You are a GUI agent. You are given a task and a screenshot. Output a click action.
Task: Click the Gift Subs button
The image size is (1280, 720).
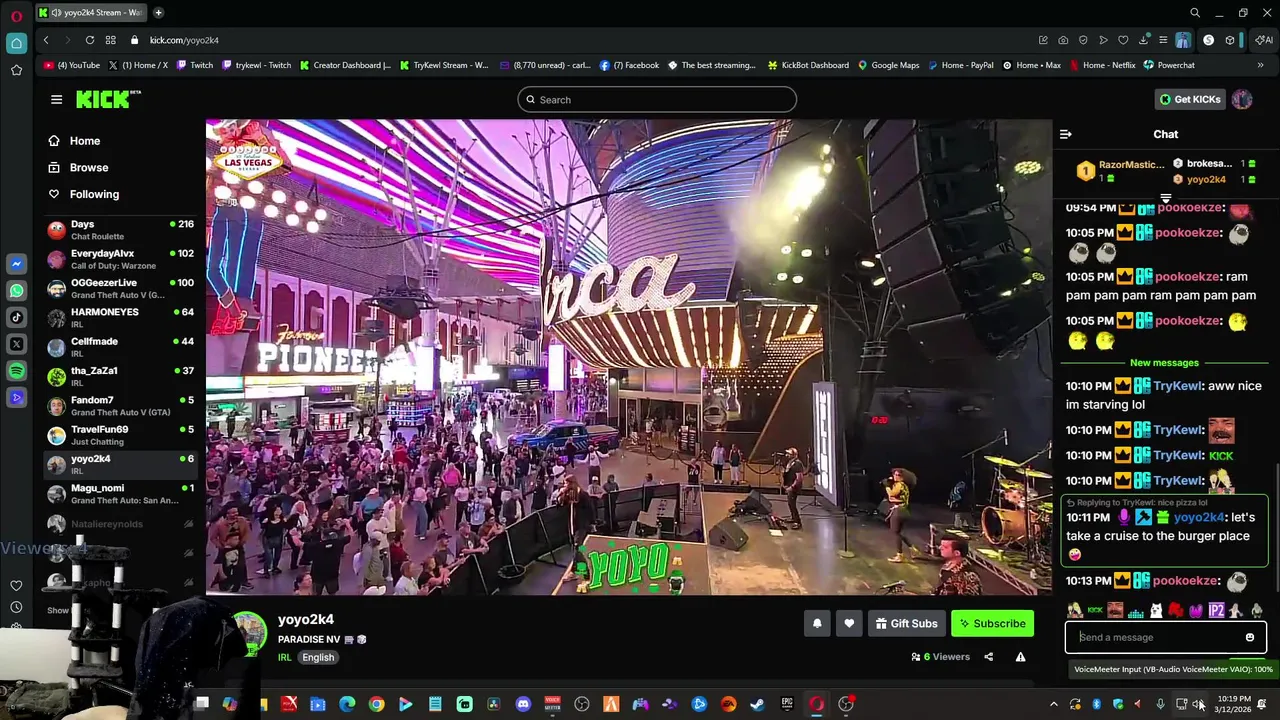pos(906,624)
